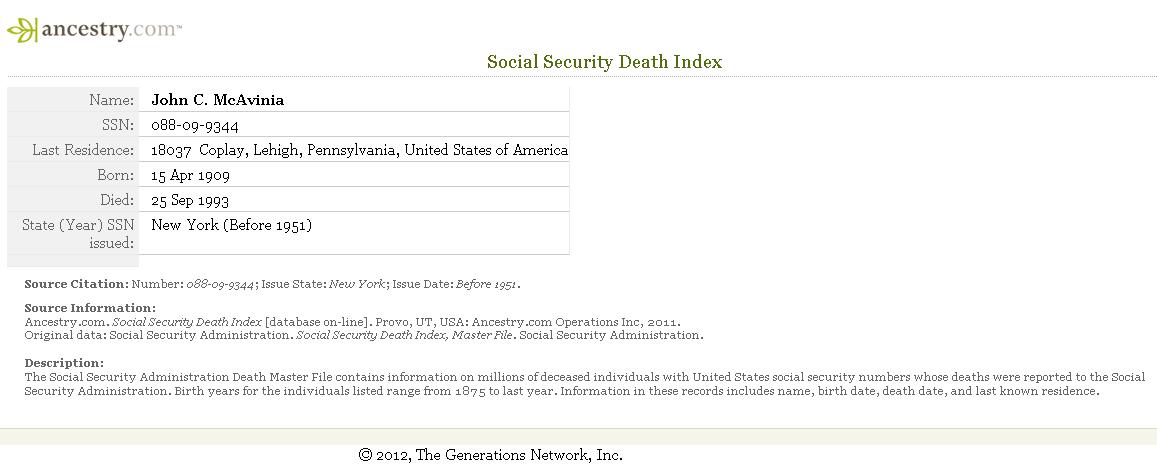Click New York (Before 1951) issue value
1157x464 pixels.
[232, 225]
